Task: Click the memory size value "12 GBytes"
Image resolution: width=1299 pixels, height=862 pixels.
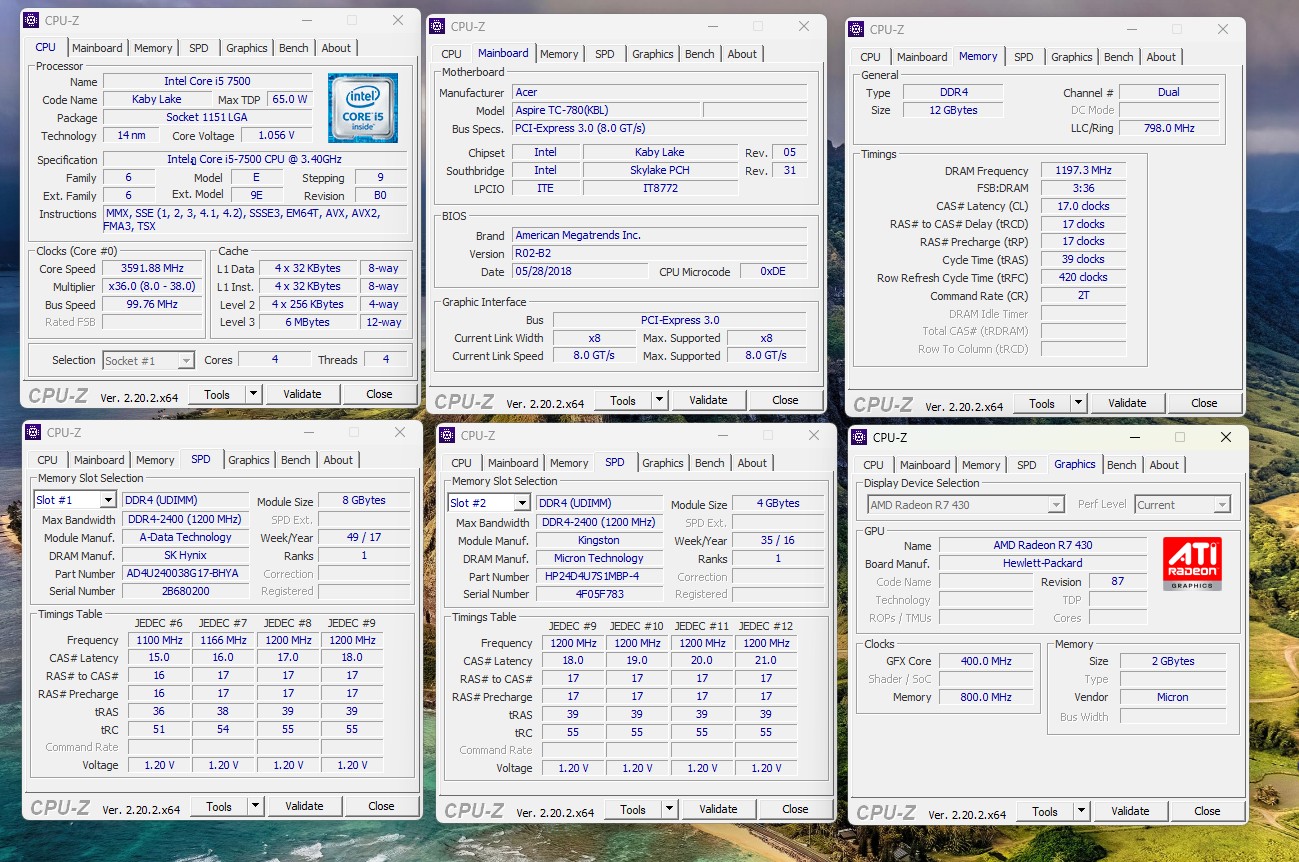Action: point(953,110)
